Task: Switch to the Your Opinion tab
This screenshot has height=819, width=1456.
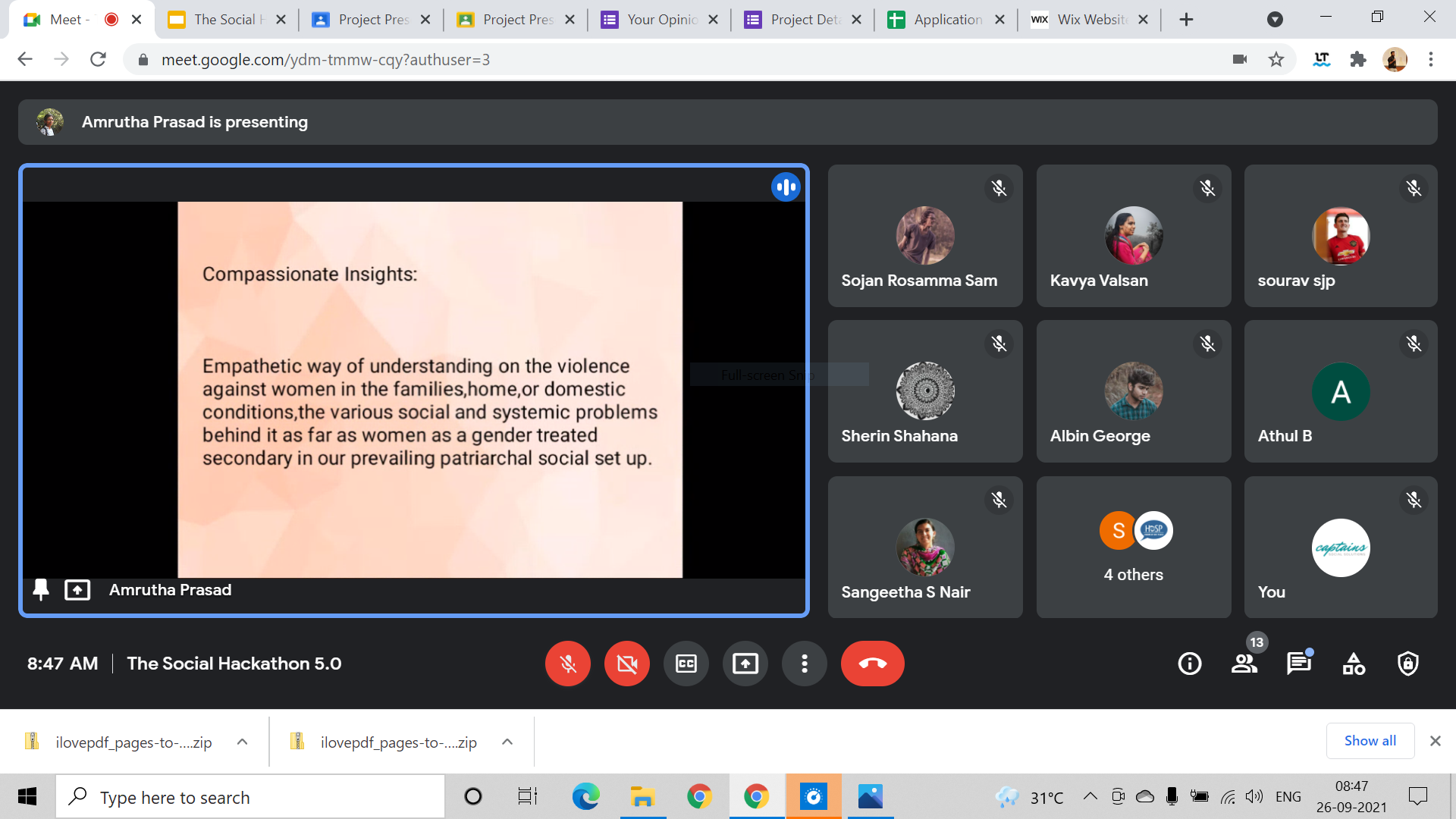Action: click(661, 20)
